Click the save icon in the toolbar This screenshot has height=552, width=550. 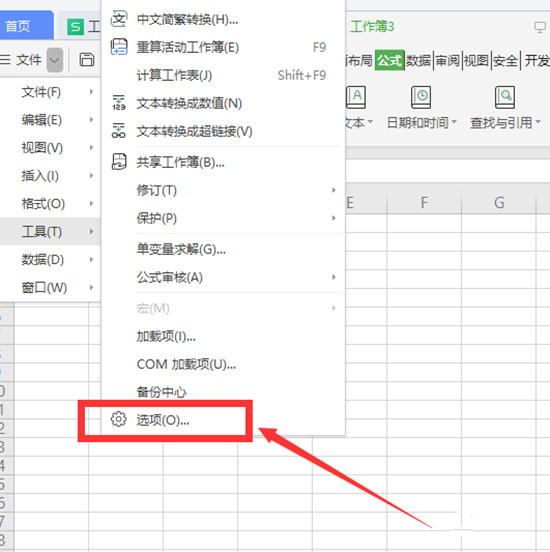tap(87, 60)
